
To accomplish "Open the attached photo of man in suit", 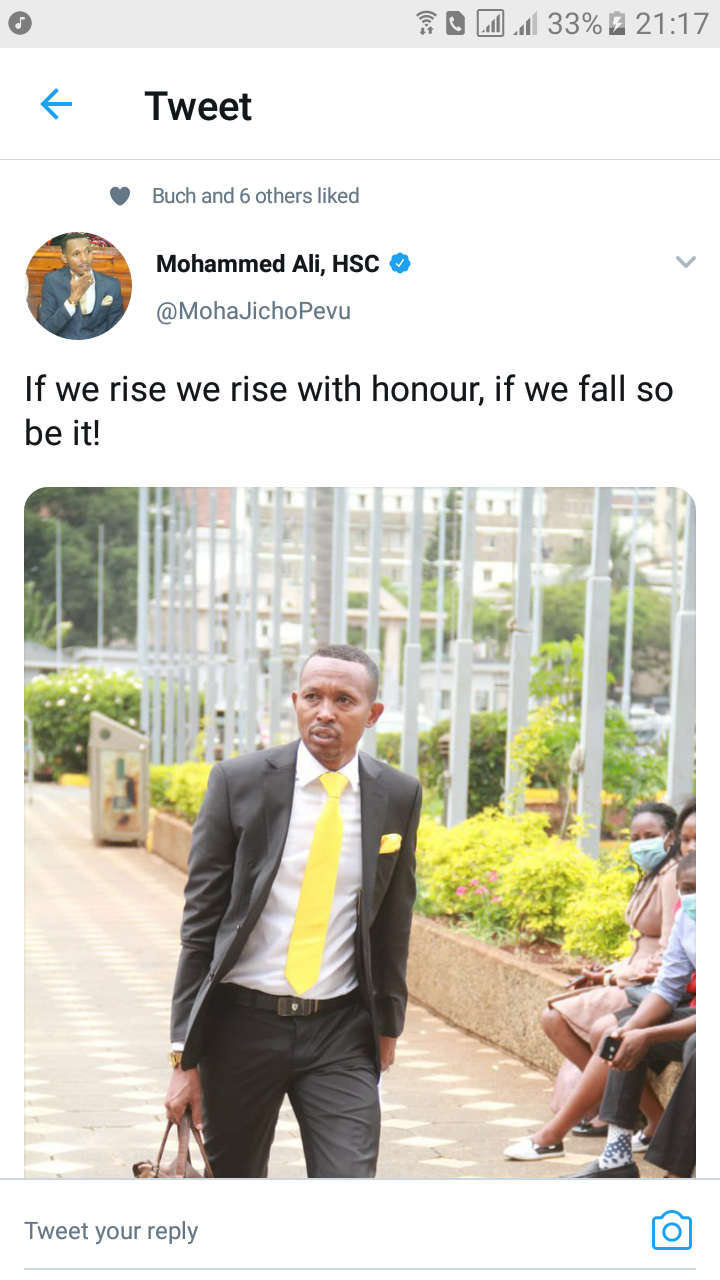I will click(x=360, y=832).
